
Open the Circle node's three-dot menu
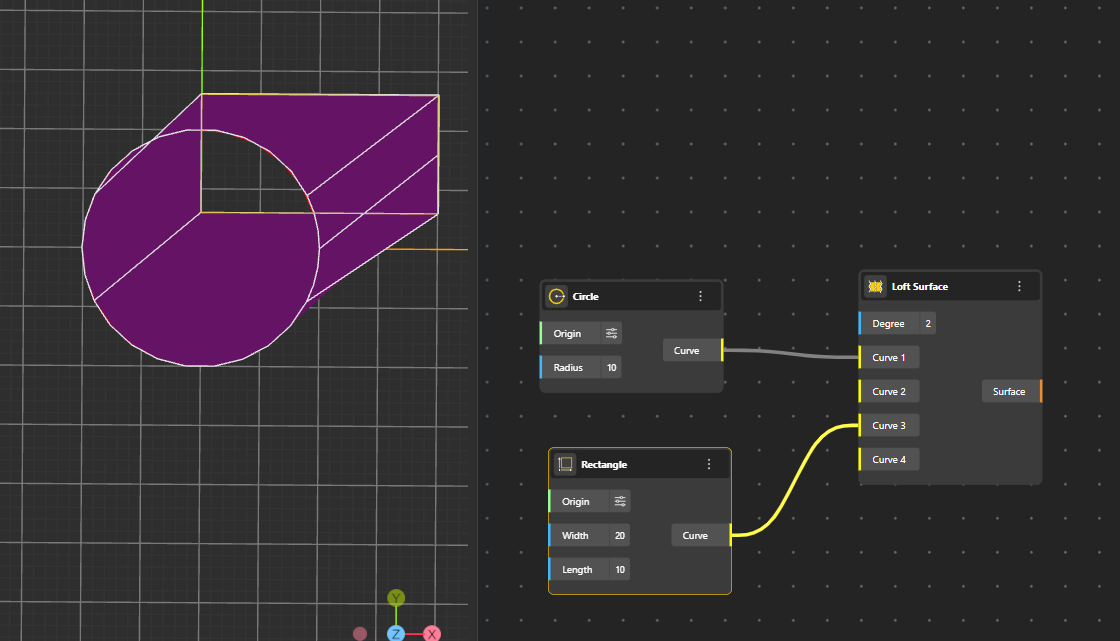pyautogui.click(x=700, y=297)
